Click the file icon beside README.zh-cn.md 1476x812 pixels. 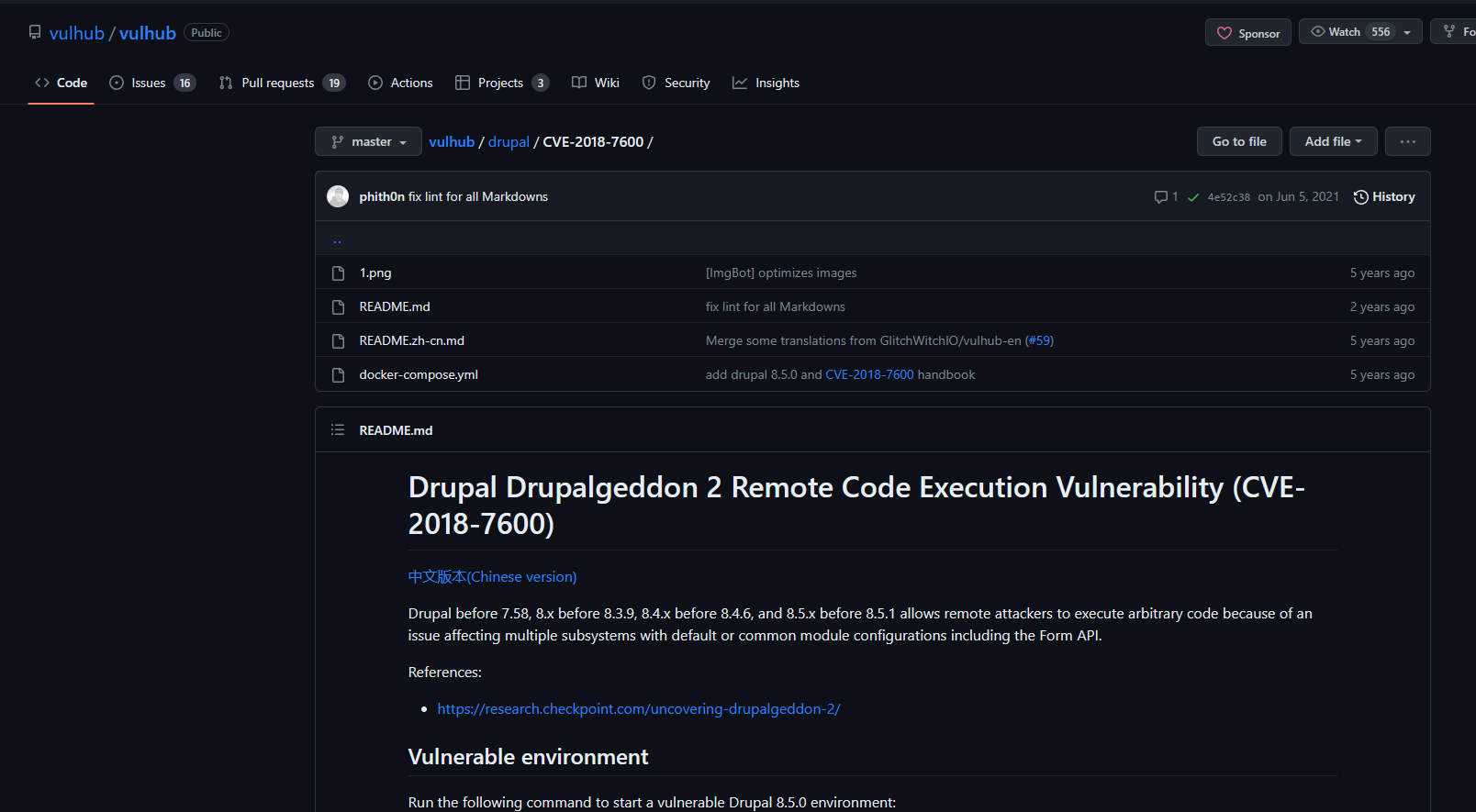[x=338, y=341]
